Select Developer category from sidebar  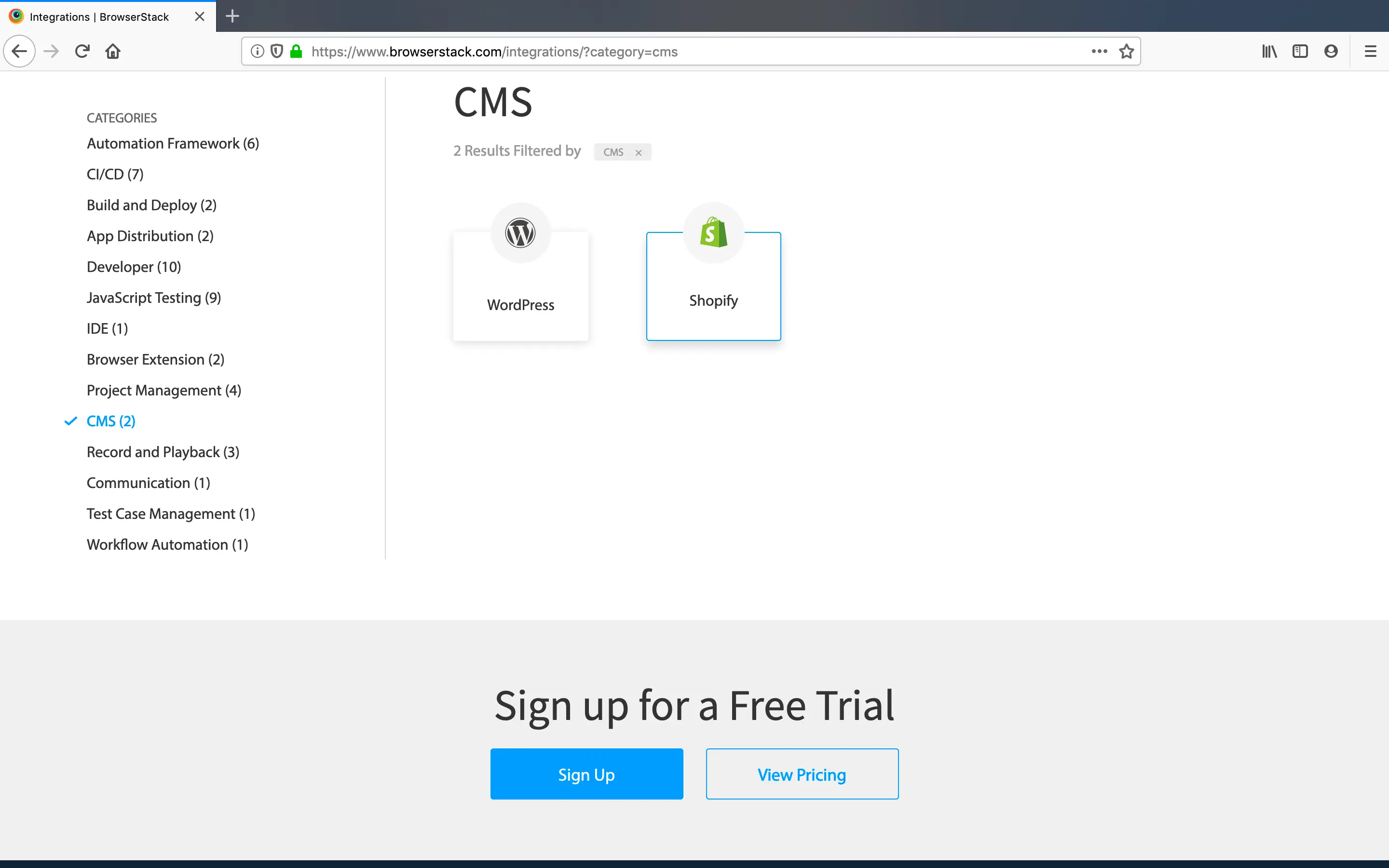click(x=133, y=267)
